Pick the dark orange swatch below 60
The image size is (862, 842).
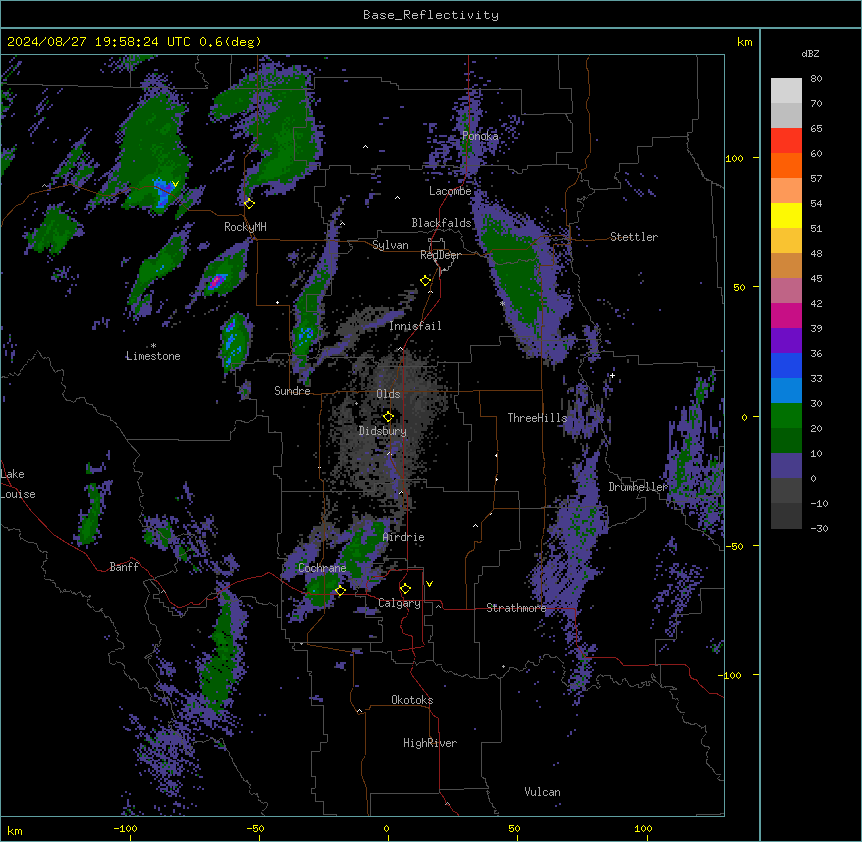coord(786,165)
